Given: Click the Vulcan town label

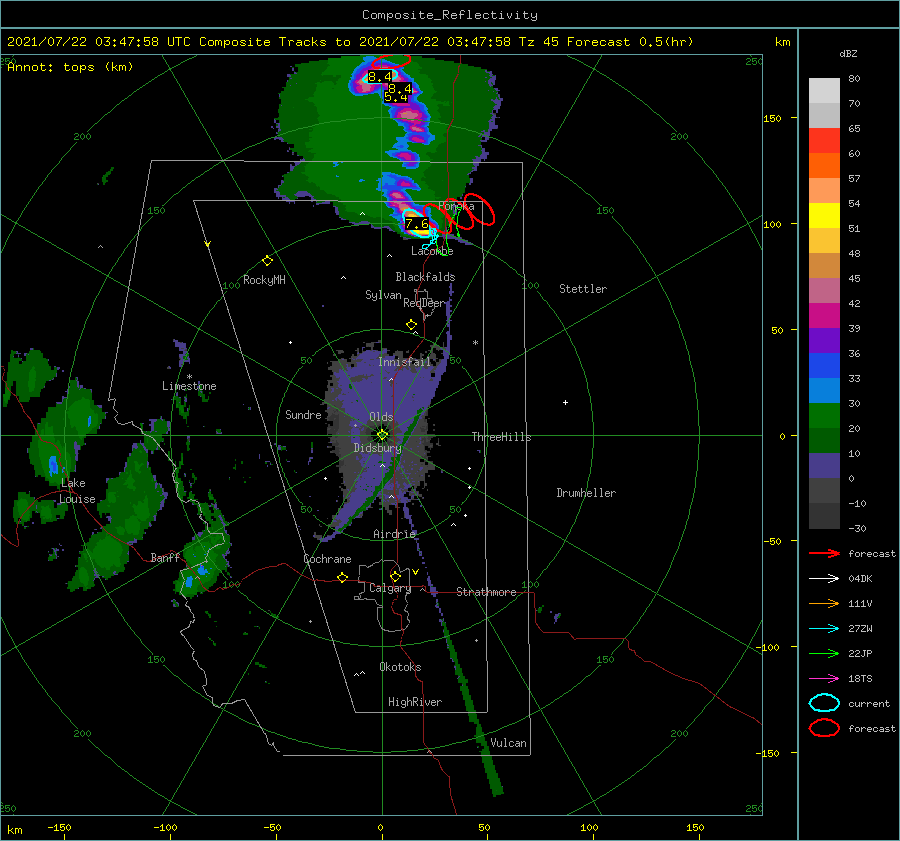Looking at the screenshot, I should tap(508, 743).
